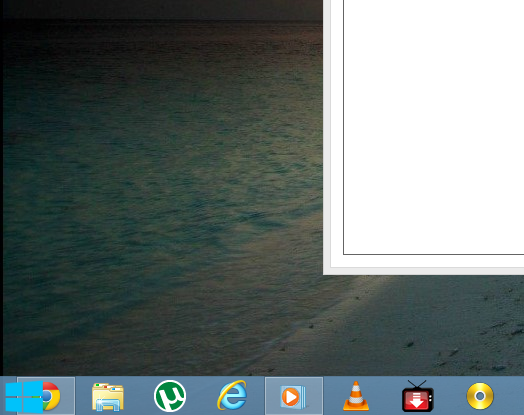Image resolution: width=524 pixels, height=415 pixels.
Task: Open the red TV downloader app icon
Action: pyautogui.click(x=418, y=396)
